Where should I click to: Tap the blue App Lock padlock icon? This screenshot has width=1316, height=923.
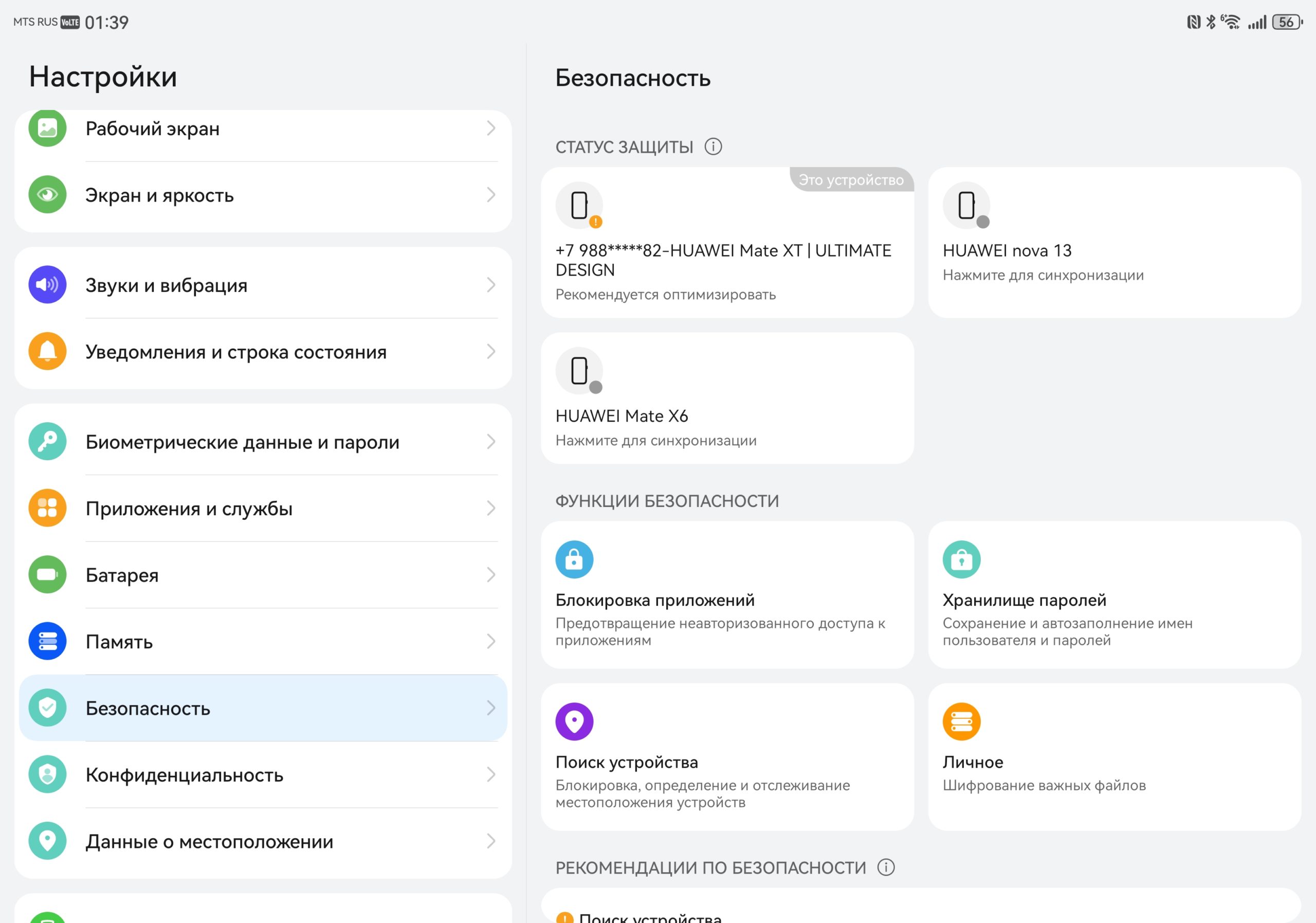[x=574, y=559]
